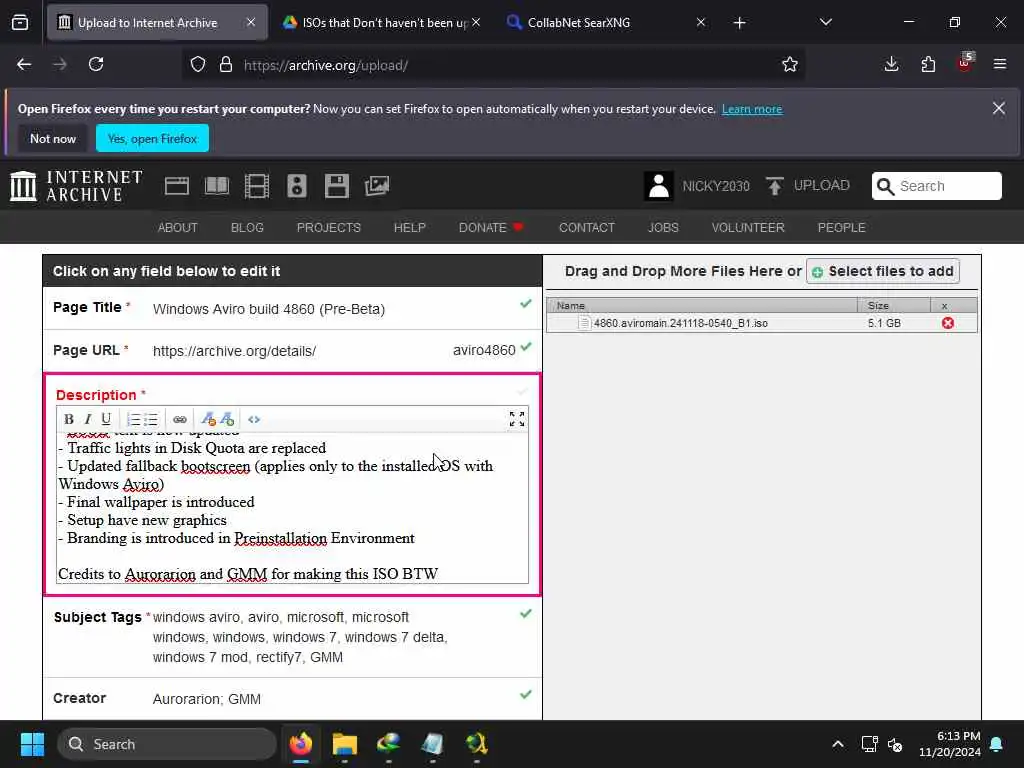1024x768 pixels.
Task: Open the uBlock extension icon with badge
Action: (x=965, y=63)
